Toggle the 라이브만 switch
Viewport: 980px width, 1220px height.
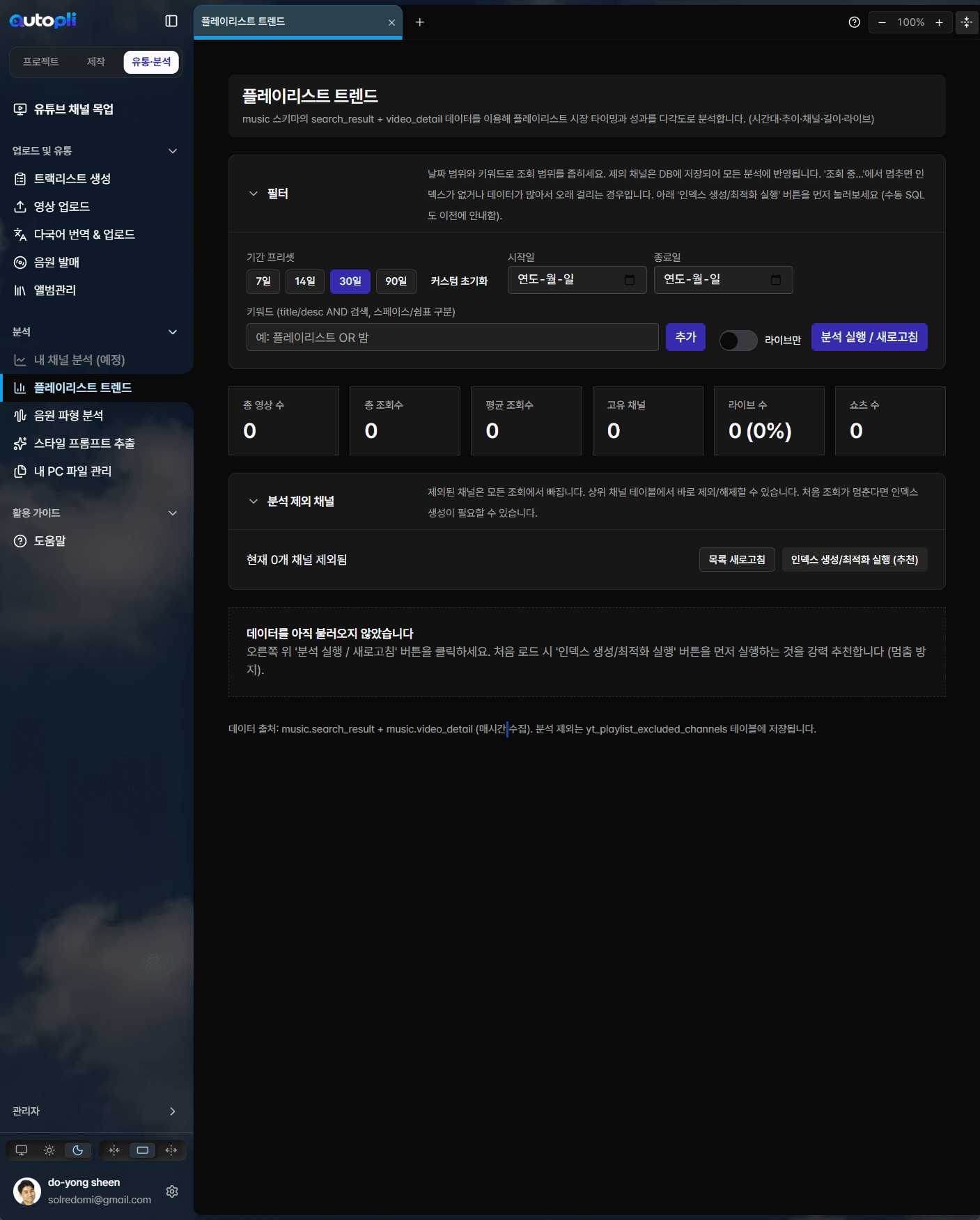(x=738, y=341)
